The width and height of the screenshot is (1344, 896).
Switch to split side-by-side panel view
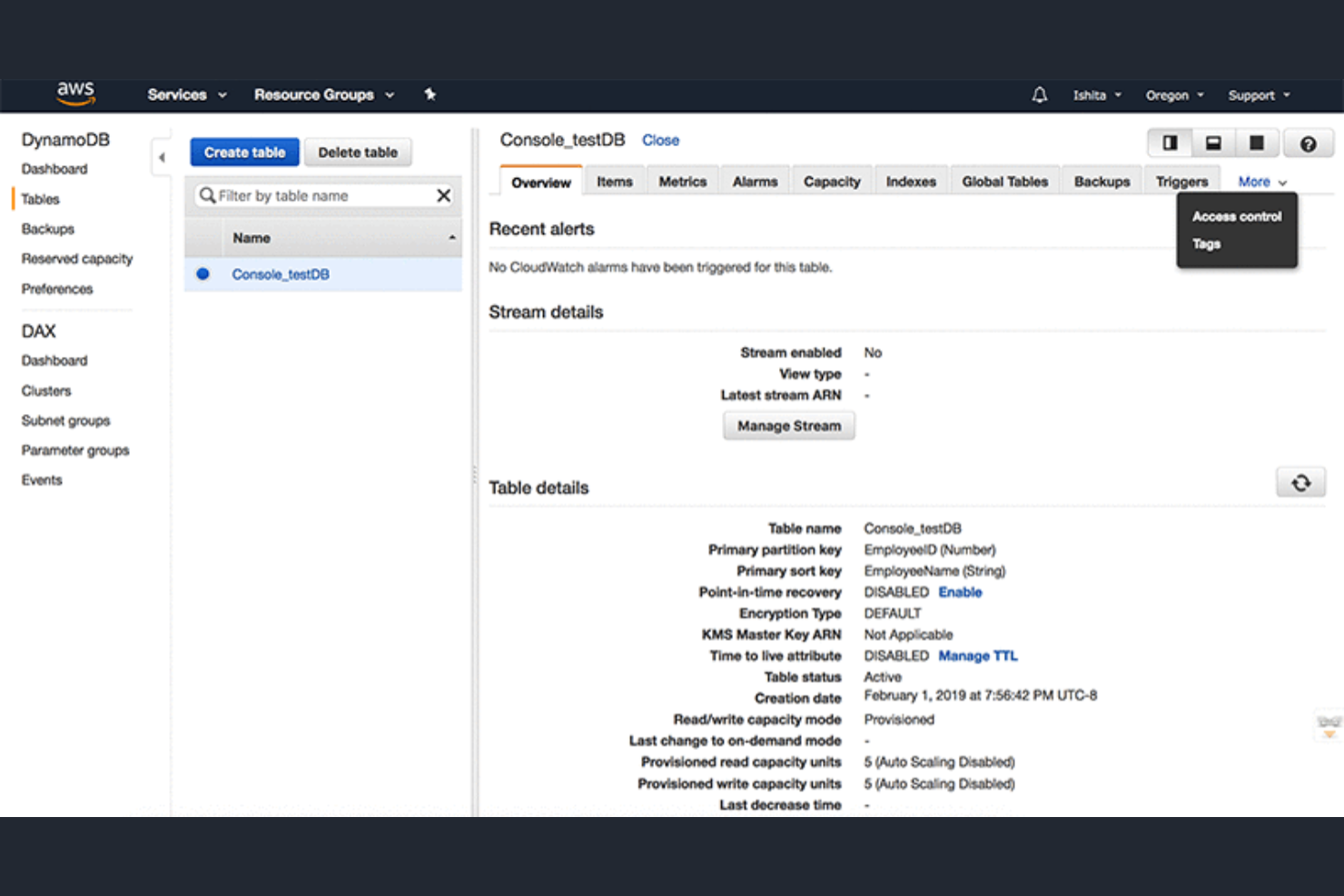[1170, 143]
